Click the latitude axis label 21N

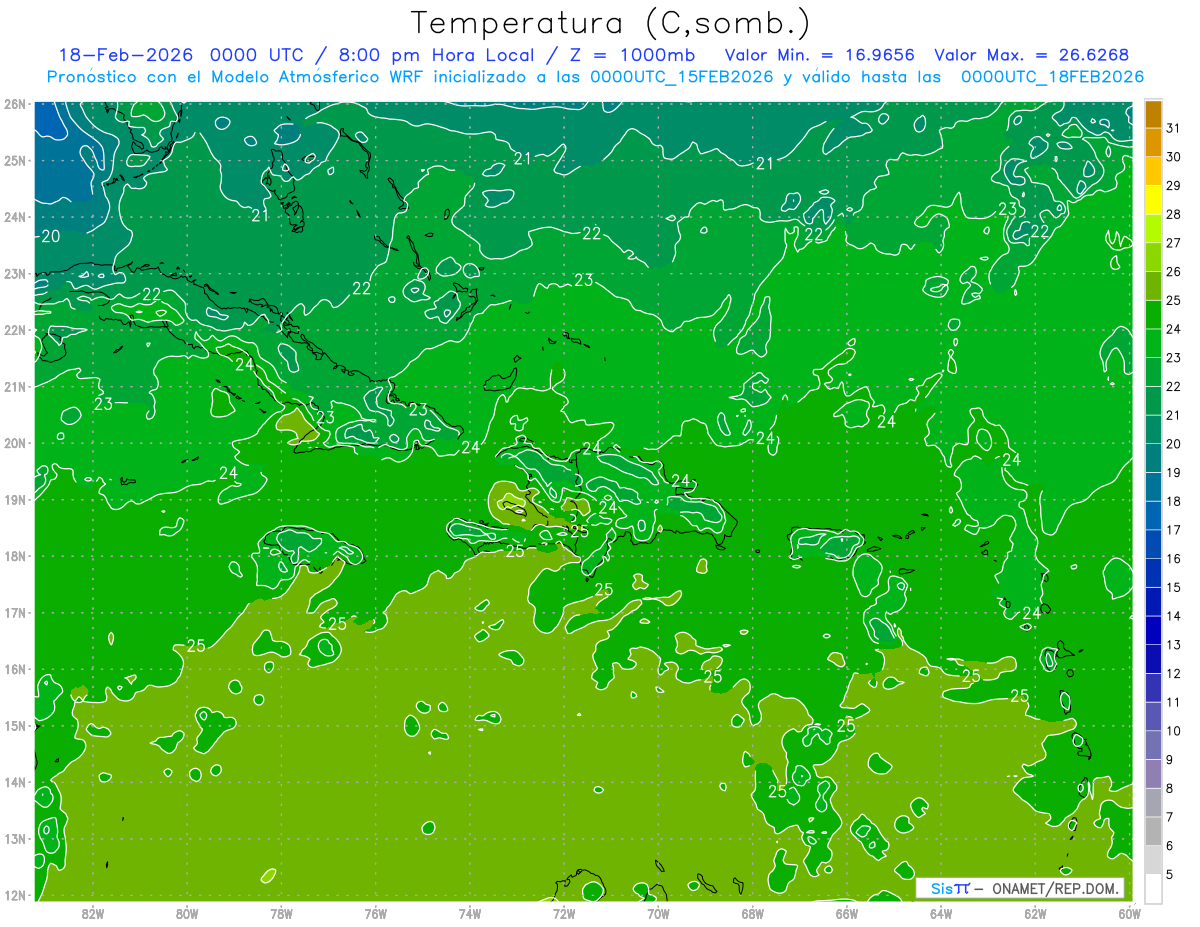pos(14,386)
